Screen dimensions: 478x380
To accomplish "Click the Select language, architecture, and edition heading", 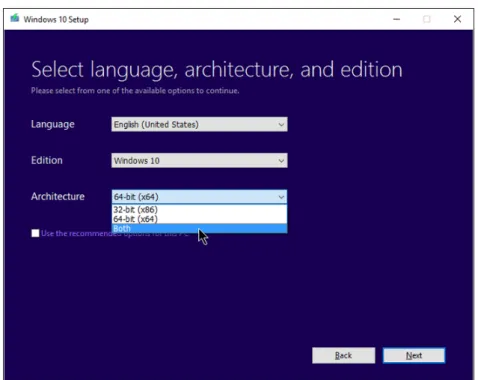I will pyautogui.click(x=217, y=69).
